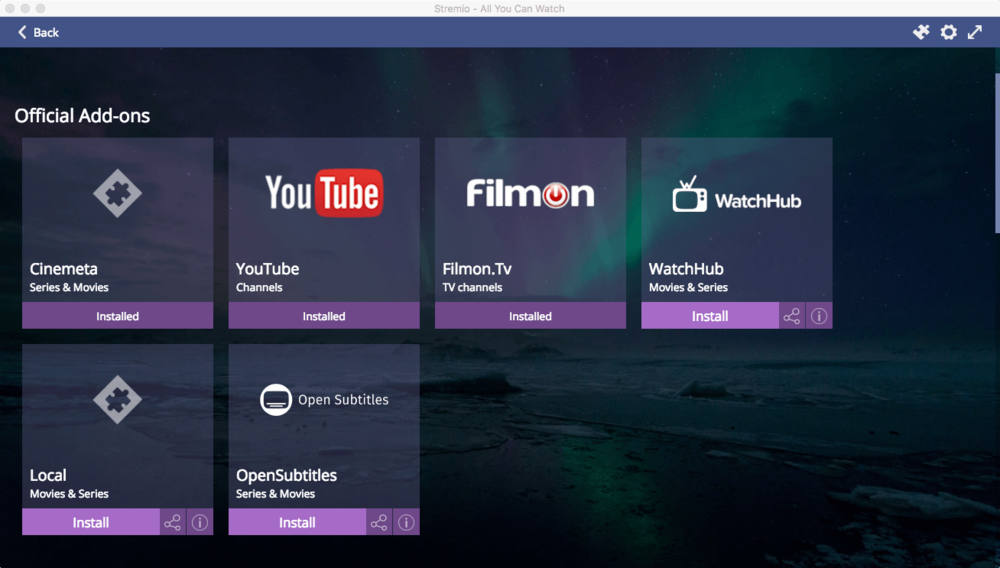Click the Filmon logo on its card
The width and height of the screenshot is (1000, 568).
pyautogui.click(x=530, y=193)
